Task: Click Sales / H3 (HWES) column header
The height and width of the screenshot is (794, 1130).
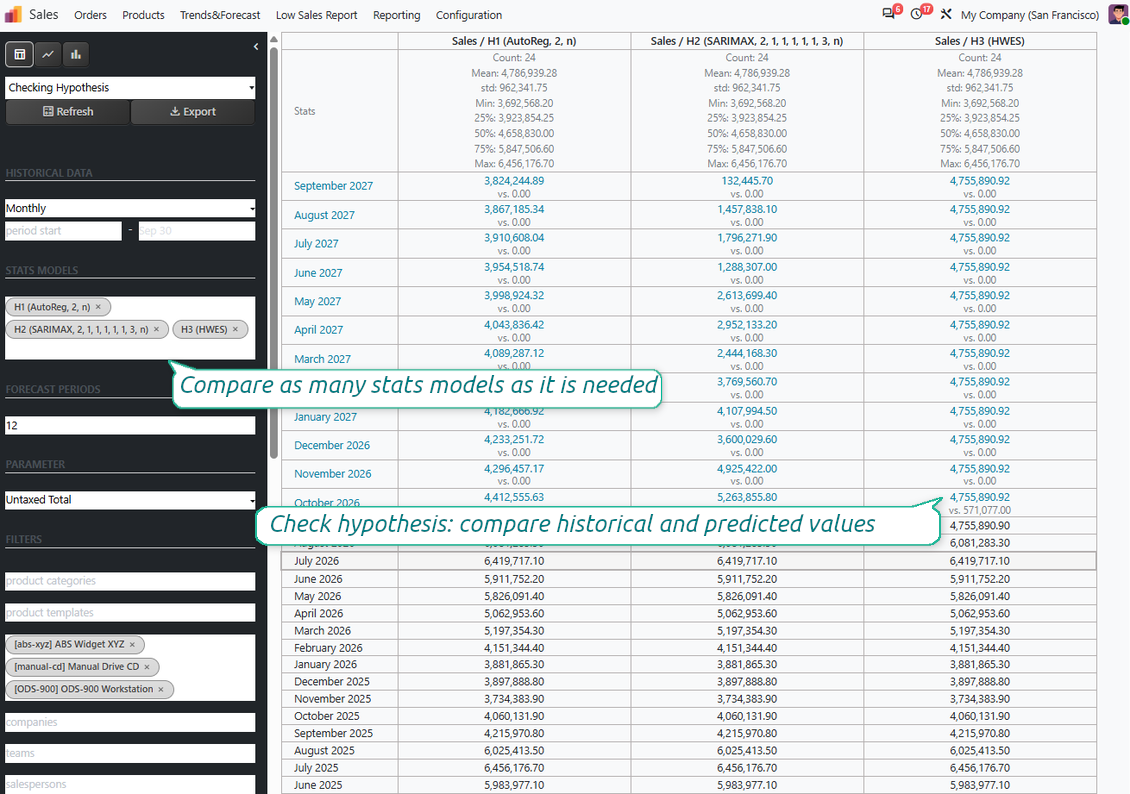Action: [979, 41]
